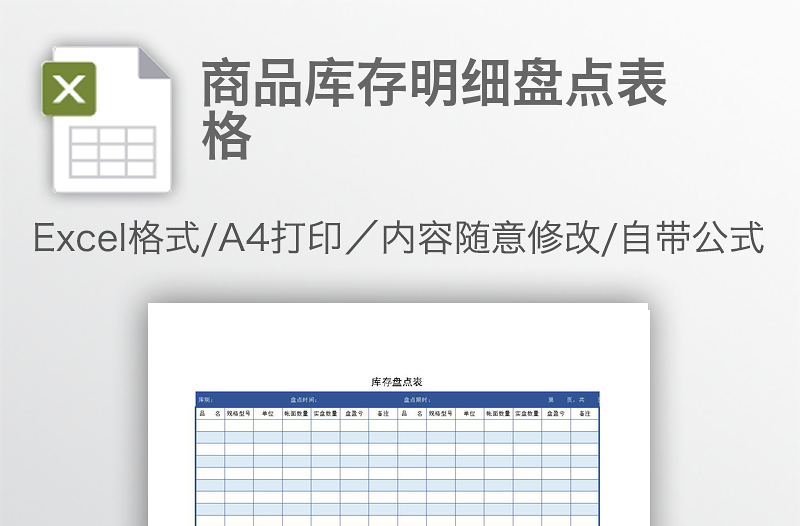
Task: Open the spreadsheet preview thumbnail
Action: [x=398, y=414]
